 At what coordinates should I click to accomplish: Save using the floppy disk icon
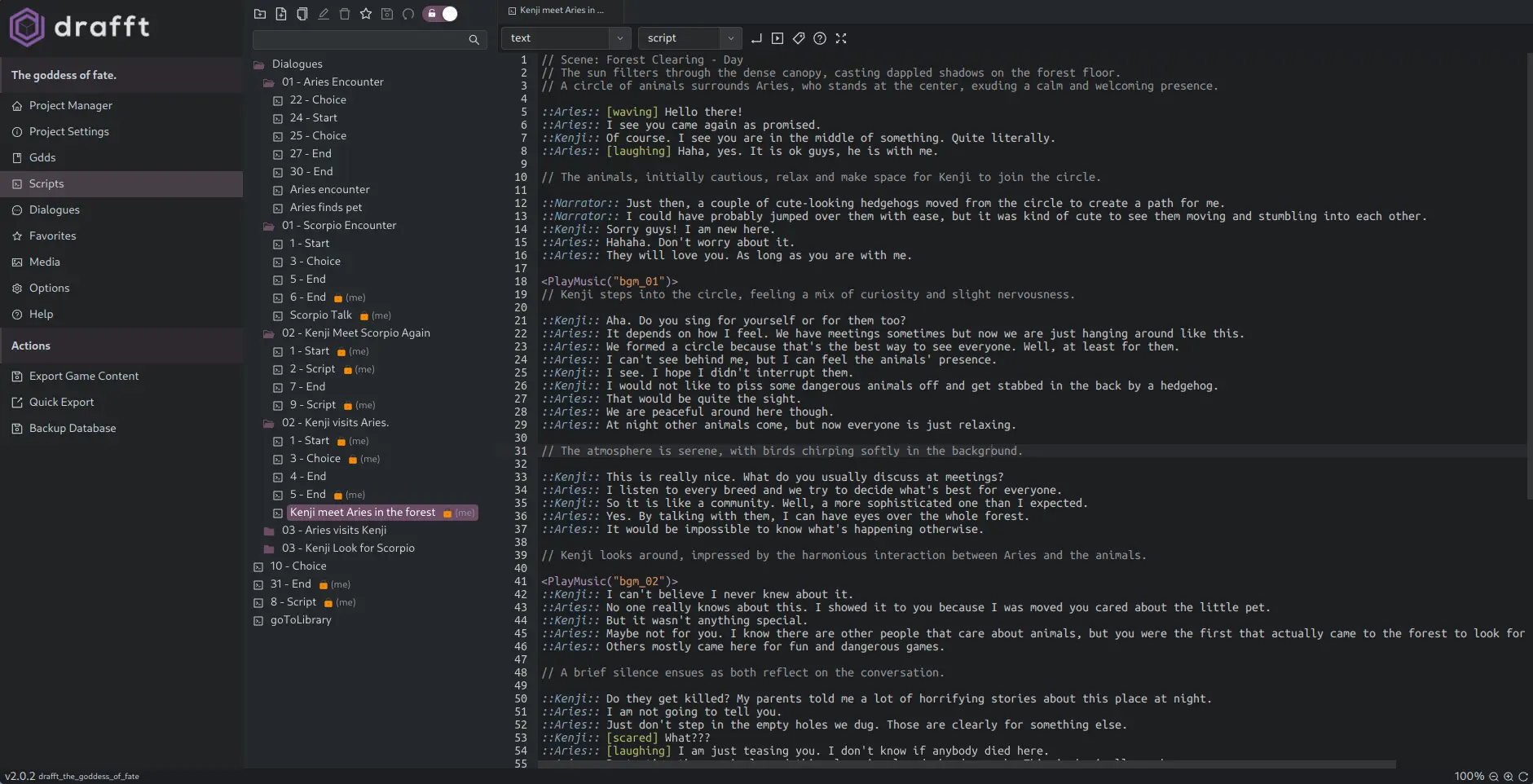tap(387, 14)
